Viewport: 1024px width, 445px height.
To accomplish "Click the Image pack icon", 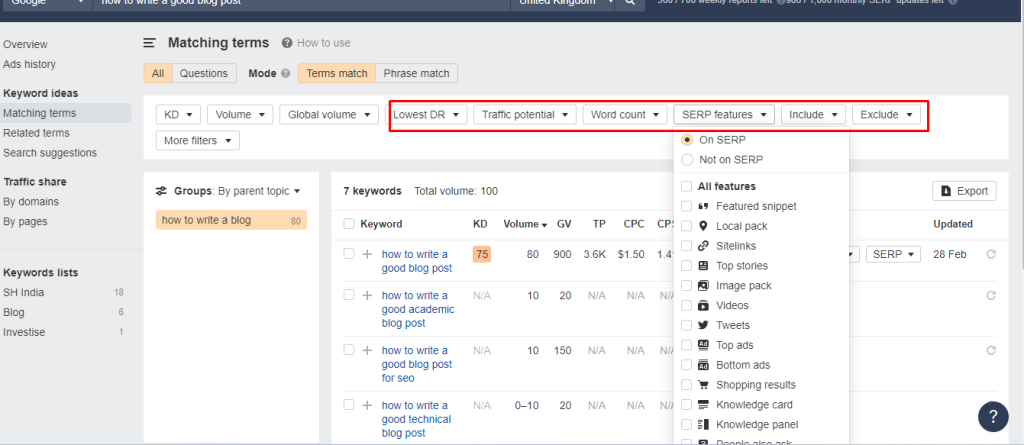I will point(703,286).
